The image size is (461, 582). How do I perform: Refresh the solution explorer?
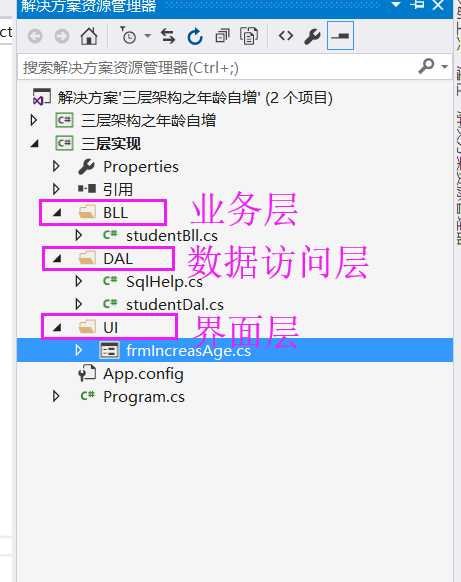tap(194, 36)
